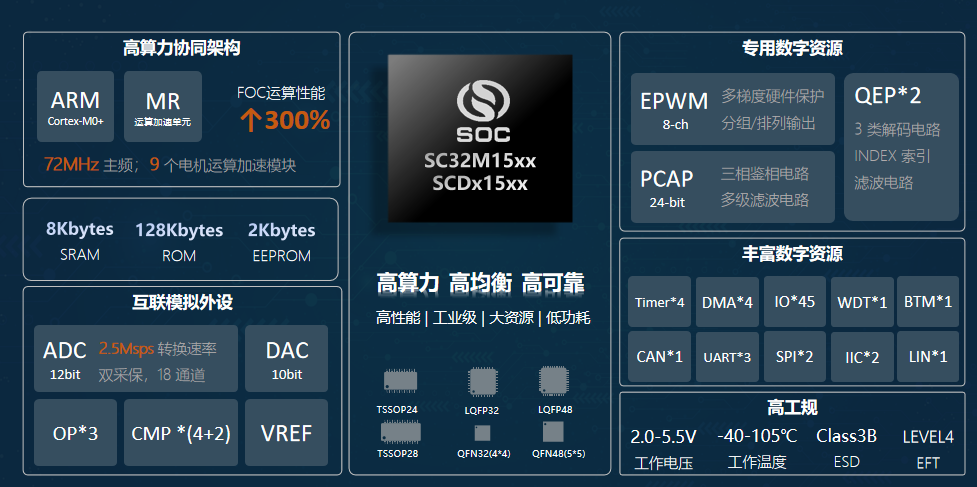This screenshot has height=487, width=977.
Task: Click the orange up arrow beside 300%
Action: pyautogui.click(x=250, y=120)
